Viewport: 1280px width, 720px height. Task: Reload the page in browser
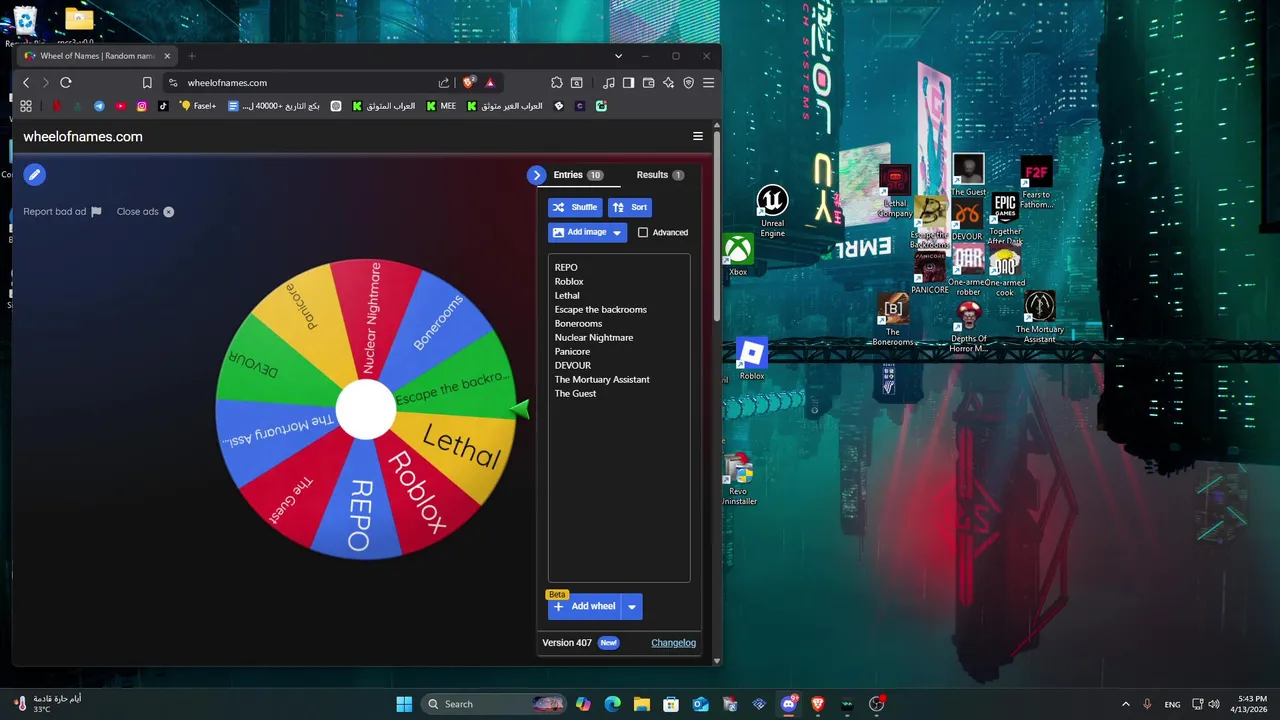click(66, 83)
